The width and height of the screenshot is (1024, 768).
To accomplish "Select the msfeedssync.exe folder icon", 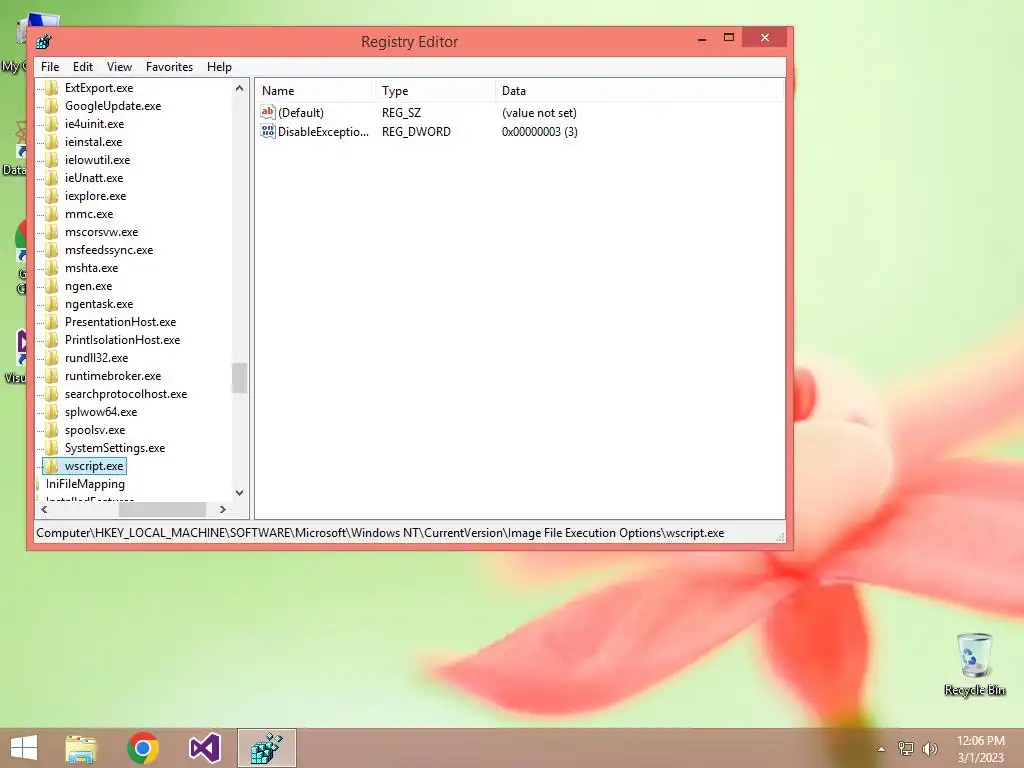I will (52, 249).
